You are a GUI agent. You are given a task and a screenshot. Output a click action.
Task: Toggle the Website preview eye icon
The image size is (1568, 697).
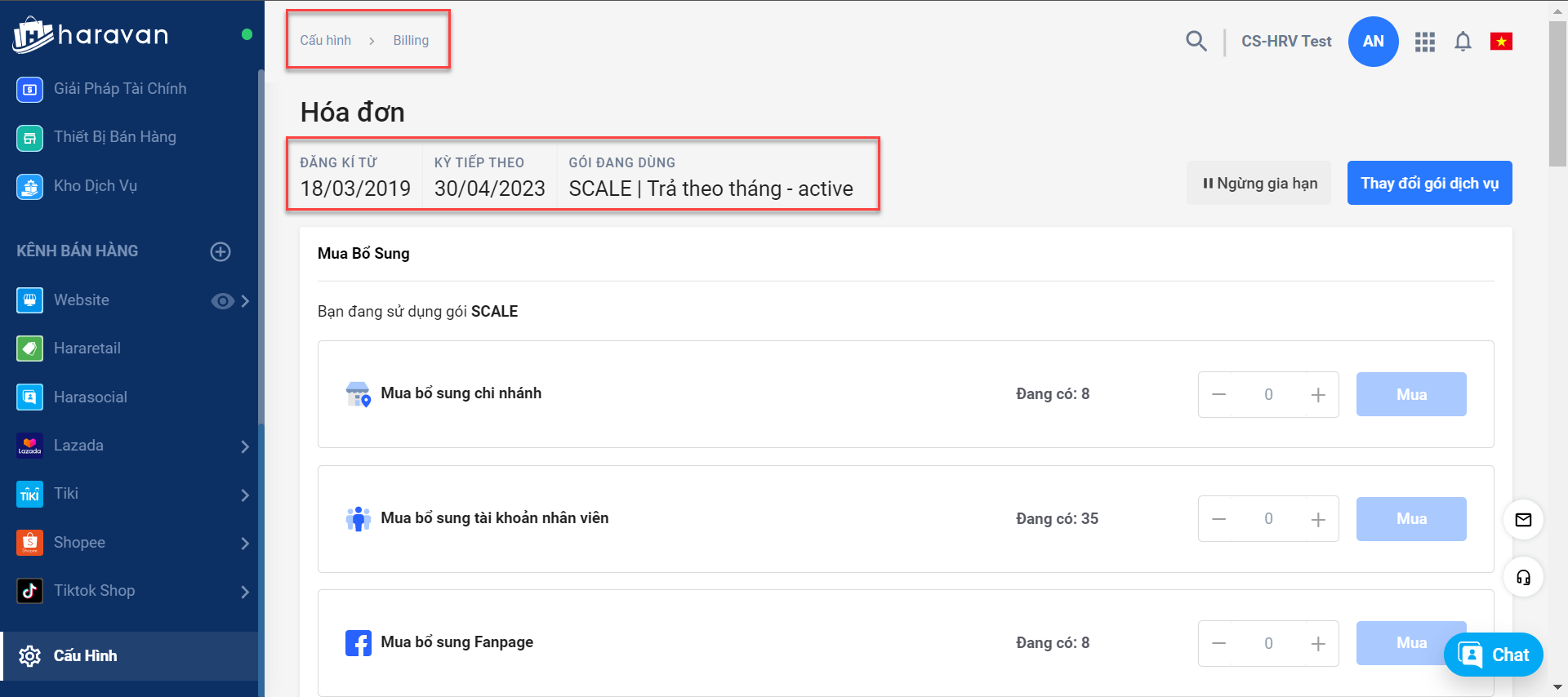[222, 301]
